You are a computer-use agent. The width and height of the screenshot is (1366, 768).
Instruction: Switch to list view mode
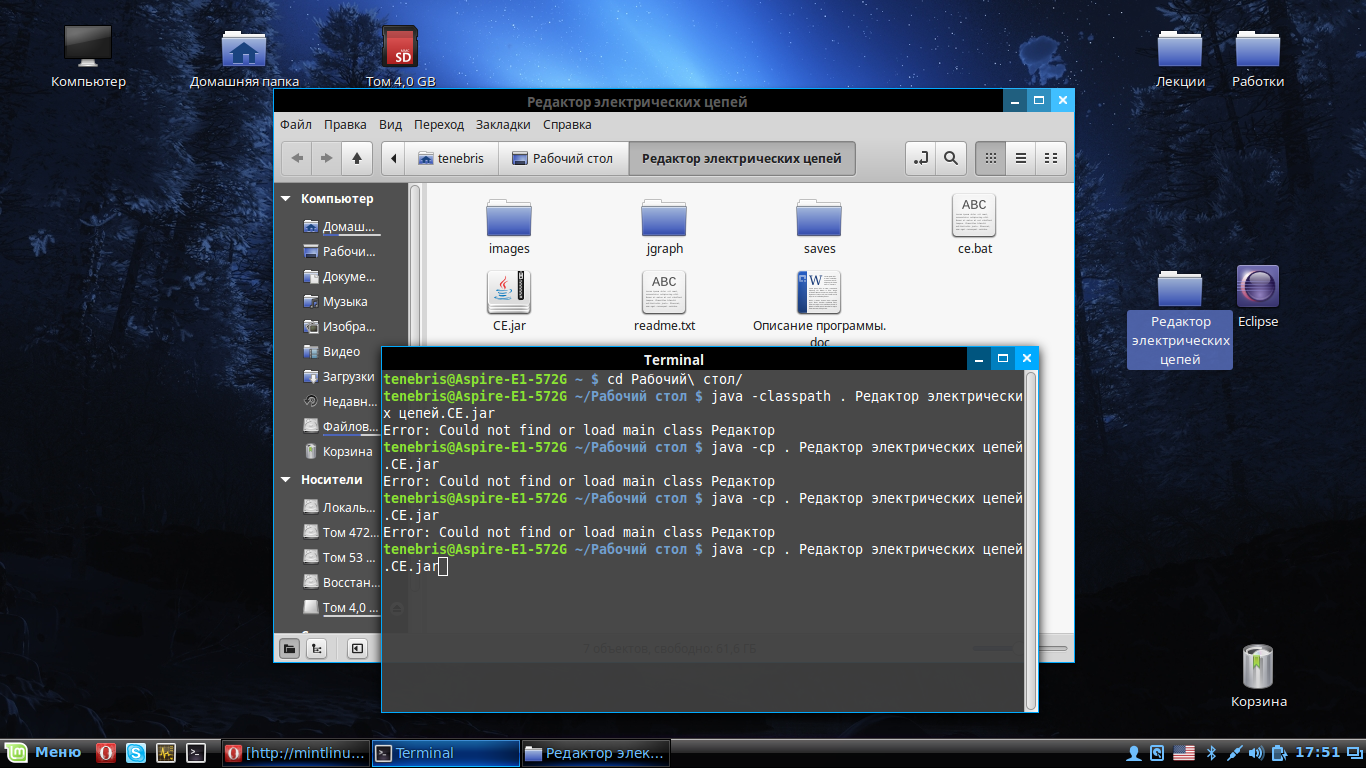[1021, 158]
